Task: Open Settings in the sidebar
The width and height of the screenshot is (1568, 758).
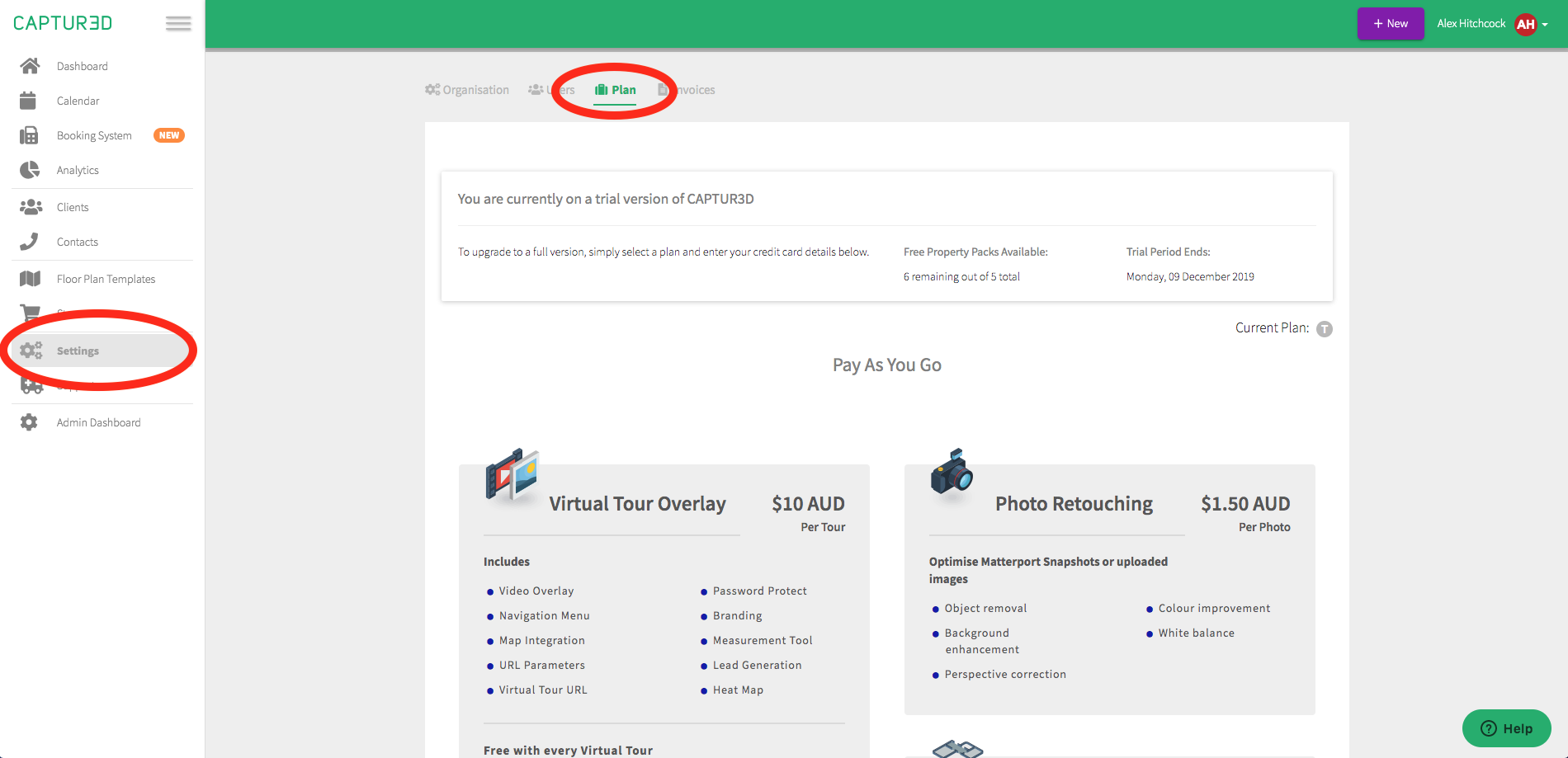Action: pyautogui.click(x=102, y=351)
